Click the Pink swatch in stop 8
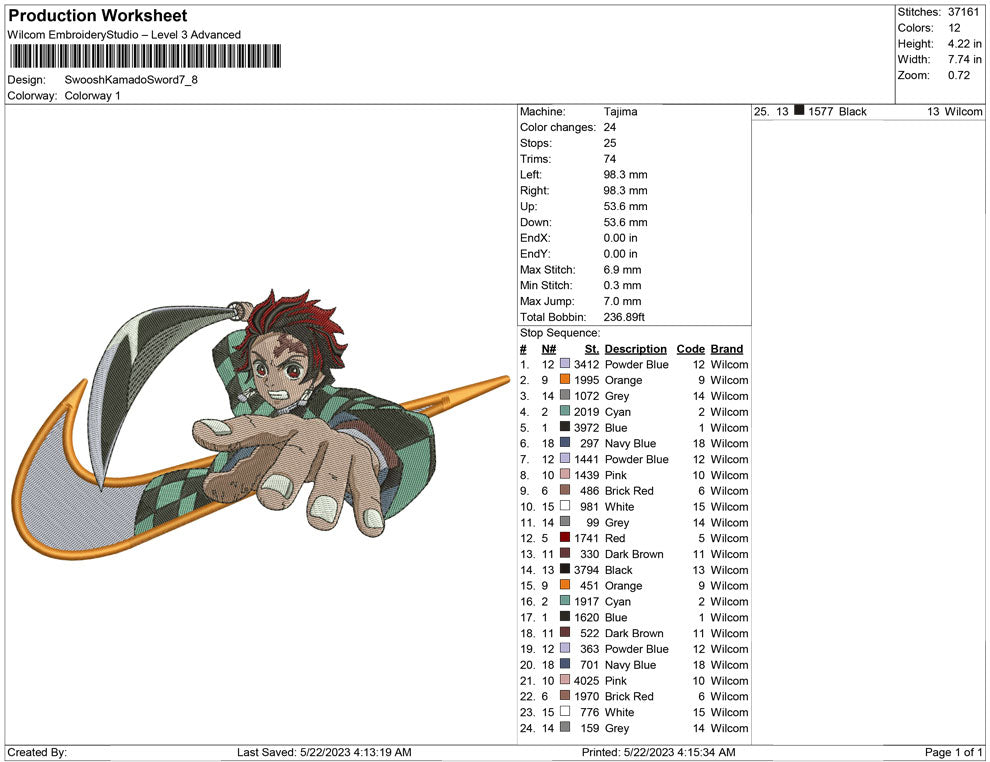The height and width of the screenshot is (762, 990). pyautogui.click(x=565, y=474)
